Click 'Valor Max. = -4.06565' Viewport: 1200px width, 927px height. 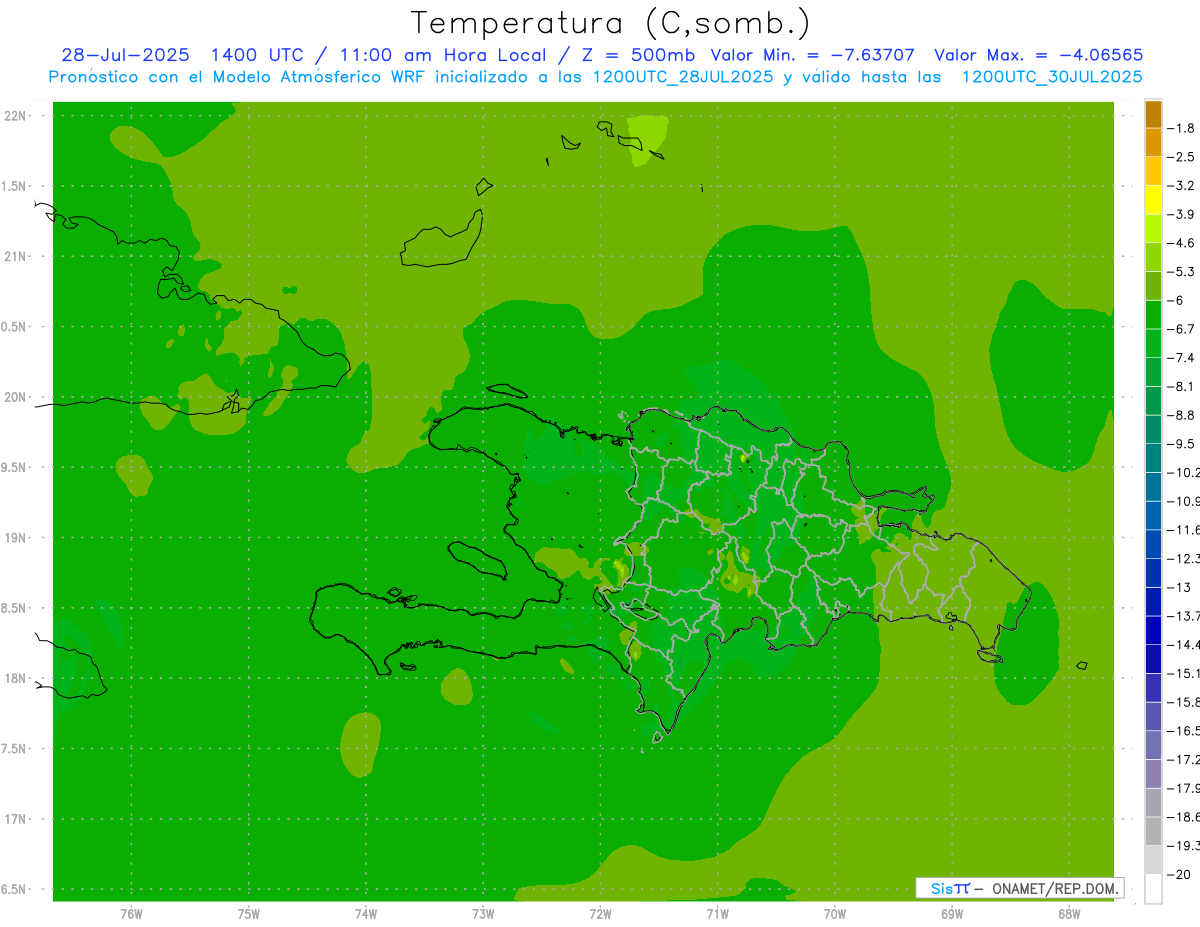pos(1038,55)
